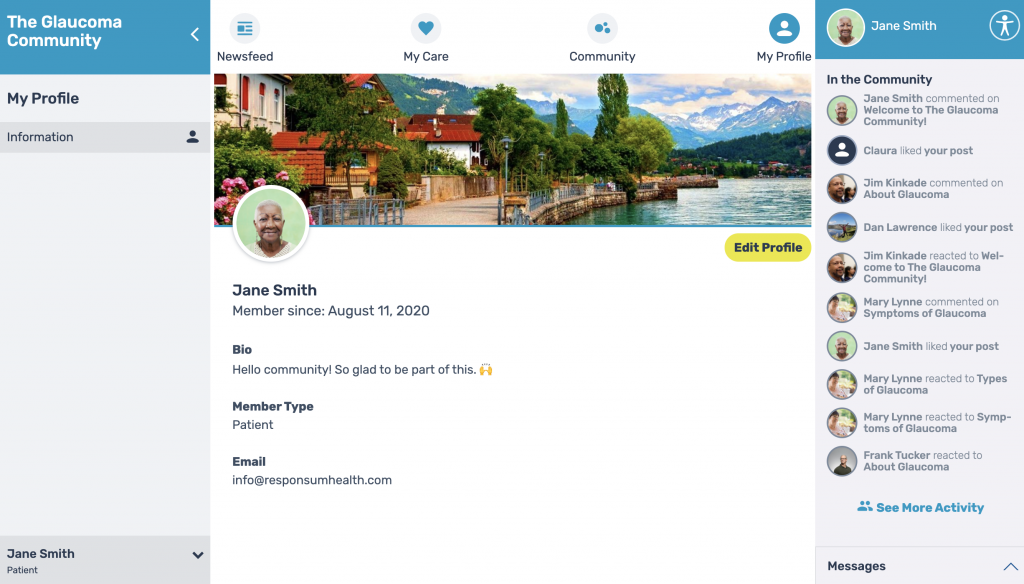Click Claura's default avatar icon
The width and height of the screenshot is (1024, 584).
pyautogui.click(x=842, y=150)
